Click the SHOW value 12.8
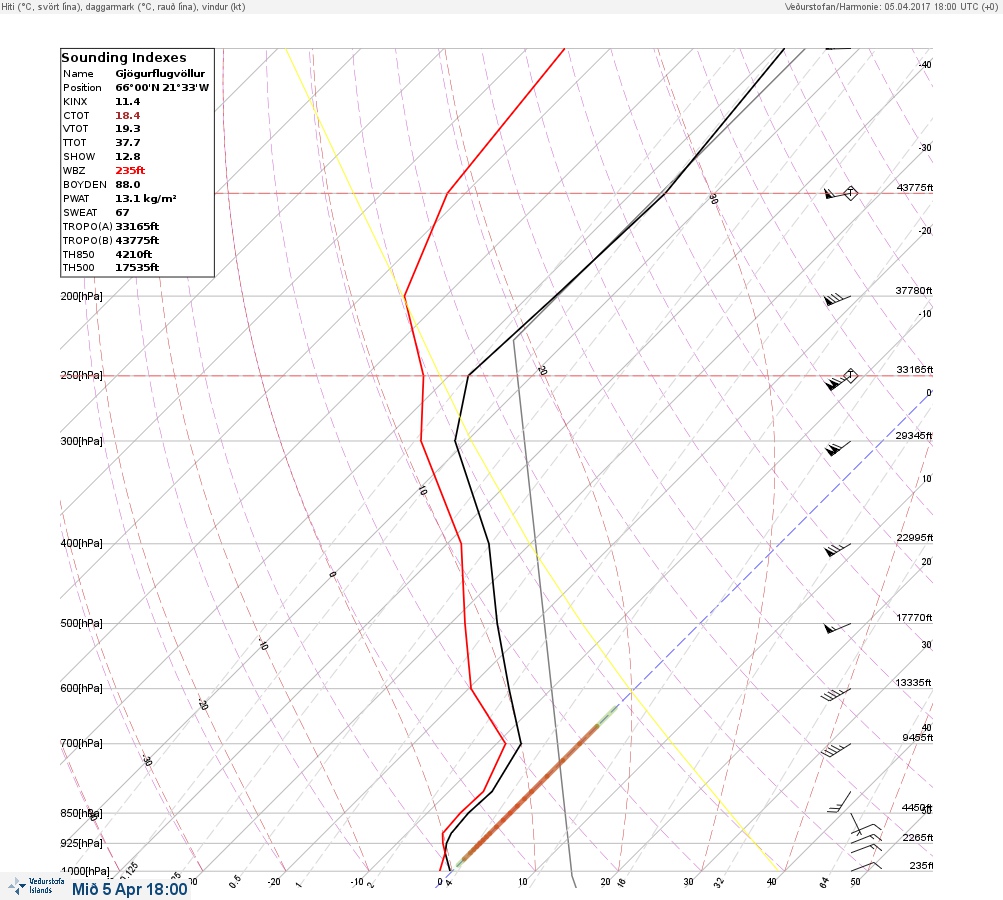The width and height of the screenshot is (1003, 900). [127, 157]
